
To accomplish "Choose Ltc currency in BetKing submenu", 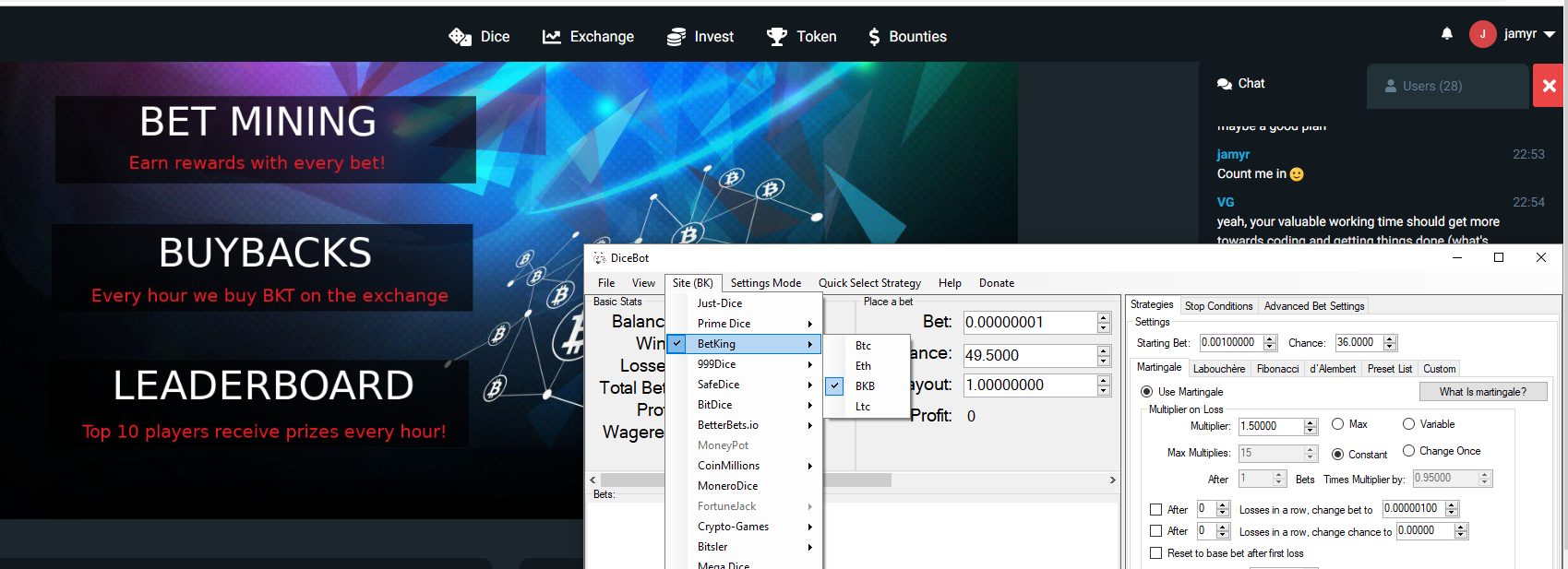I will point(867,407).
